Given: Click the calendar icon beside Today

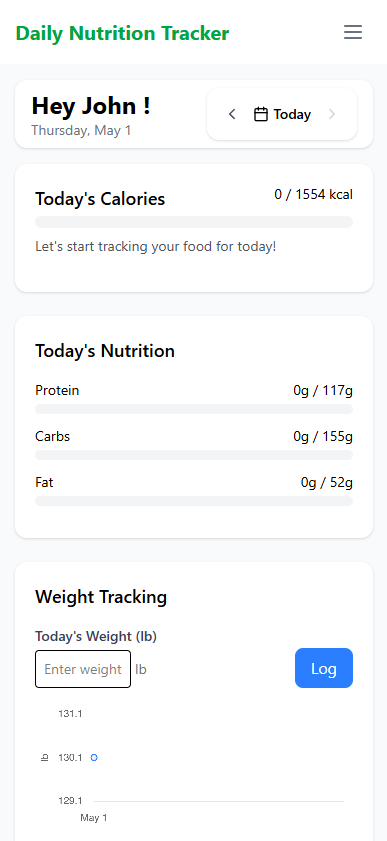Looking at the screenshot, I should 261,114.
